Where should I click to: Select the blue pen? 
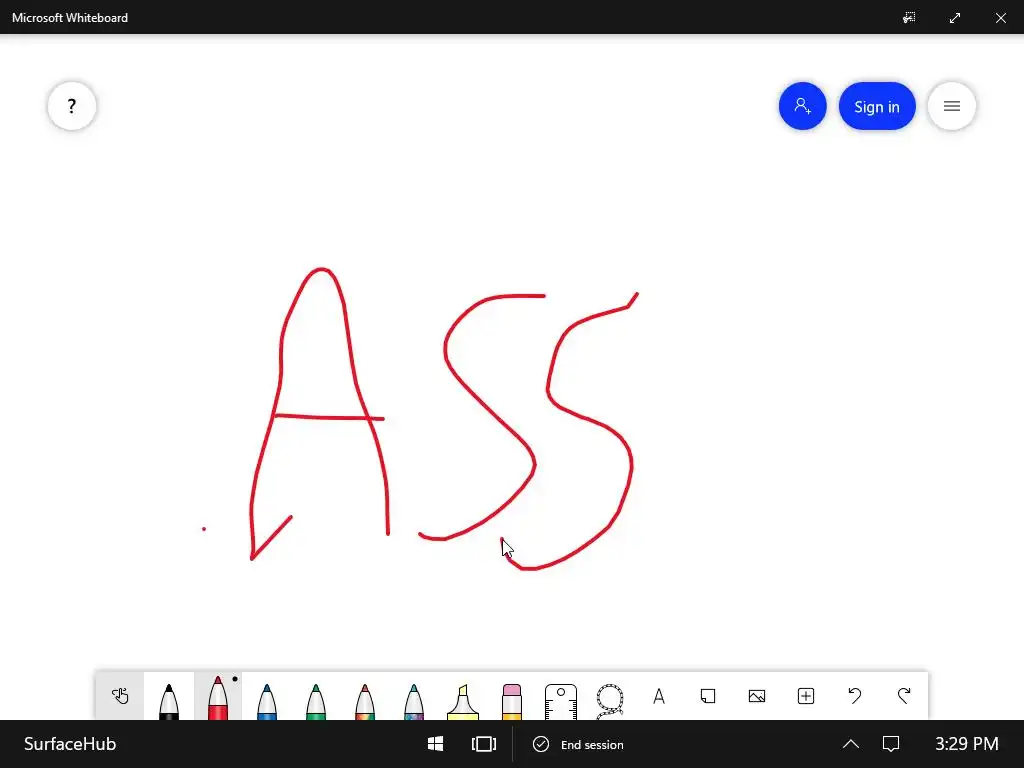point(266,700)
